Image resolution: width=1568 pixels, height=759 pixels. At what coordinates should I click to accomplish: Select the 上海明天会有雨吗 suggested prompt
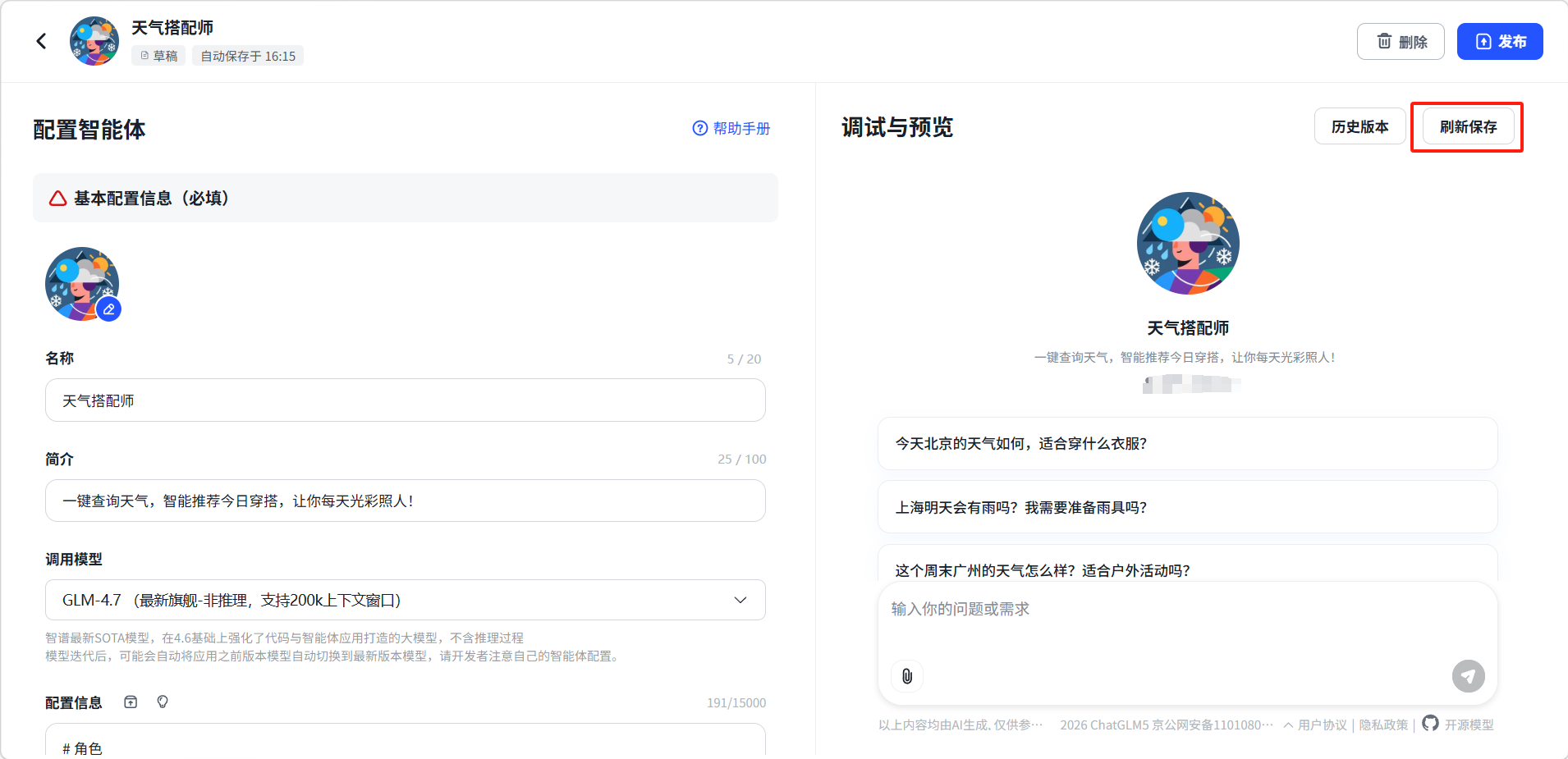[1187, 507]
